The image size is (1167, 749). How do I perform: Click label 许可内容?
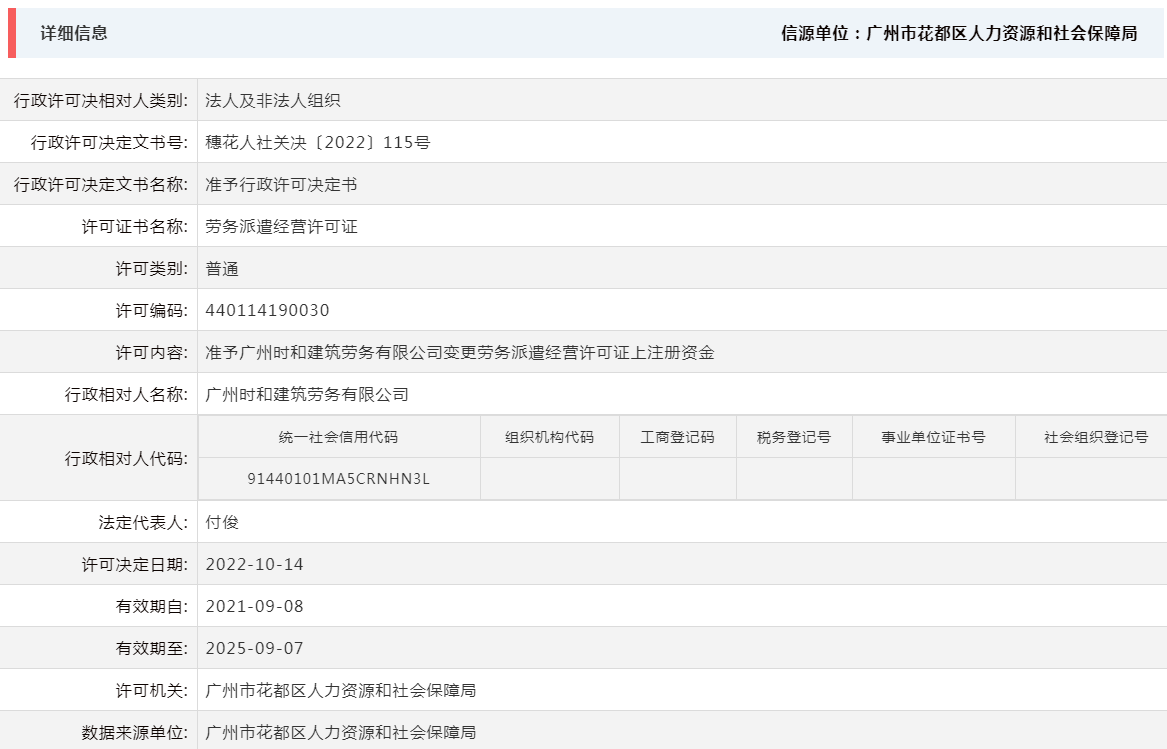[152, 352]
